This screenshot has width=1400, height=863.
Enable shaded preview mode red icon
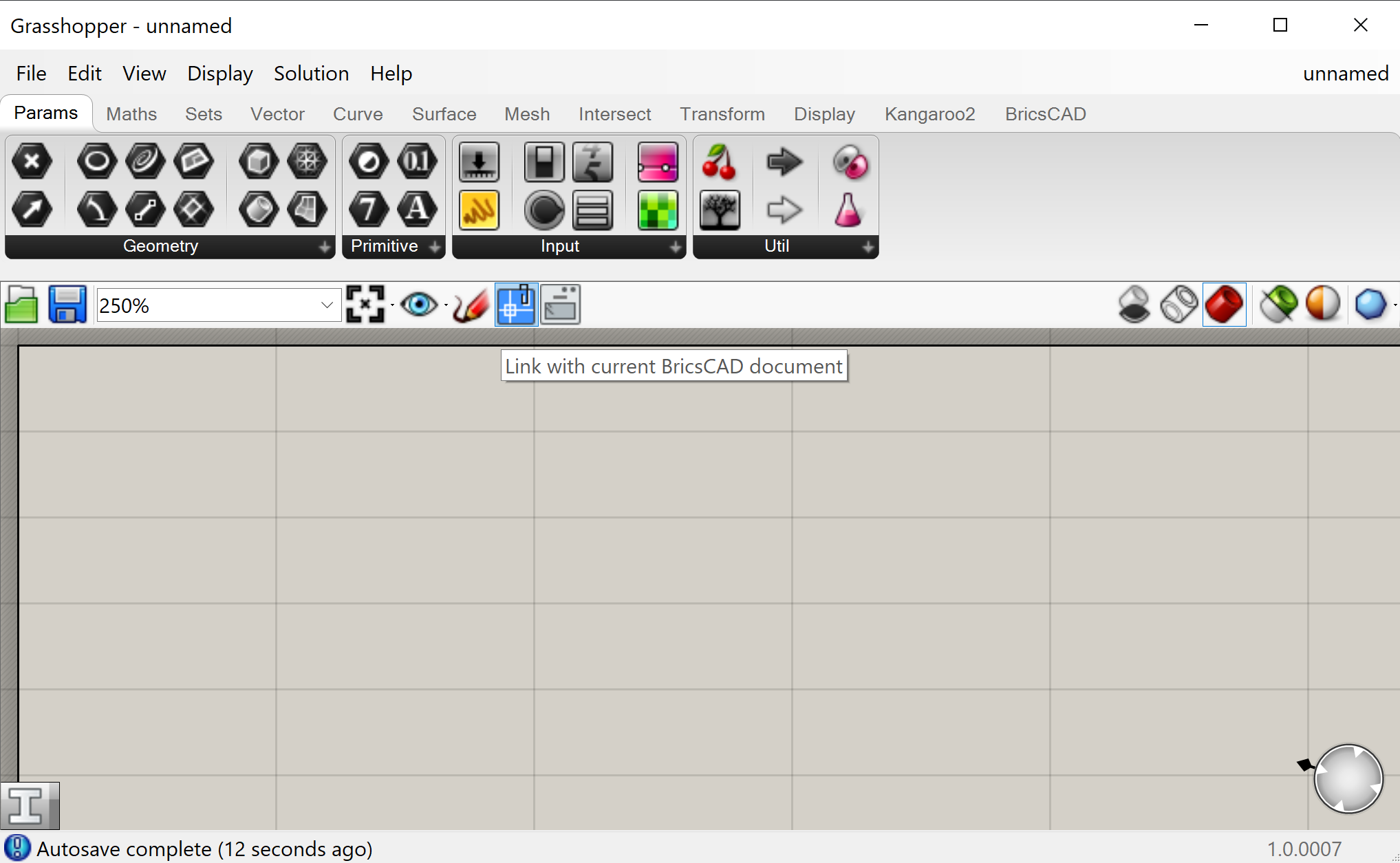[x=1224, y=305]
